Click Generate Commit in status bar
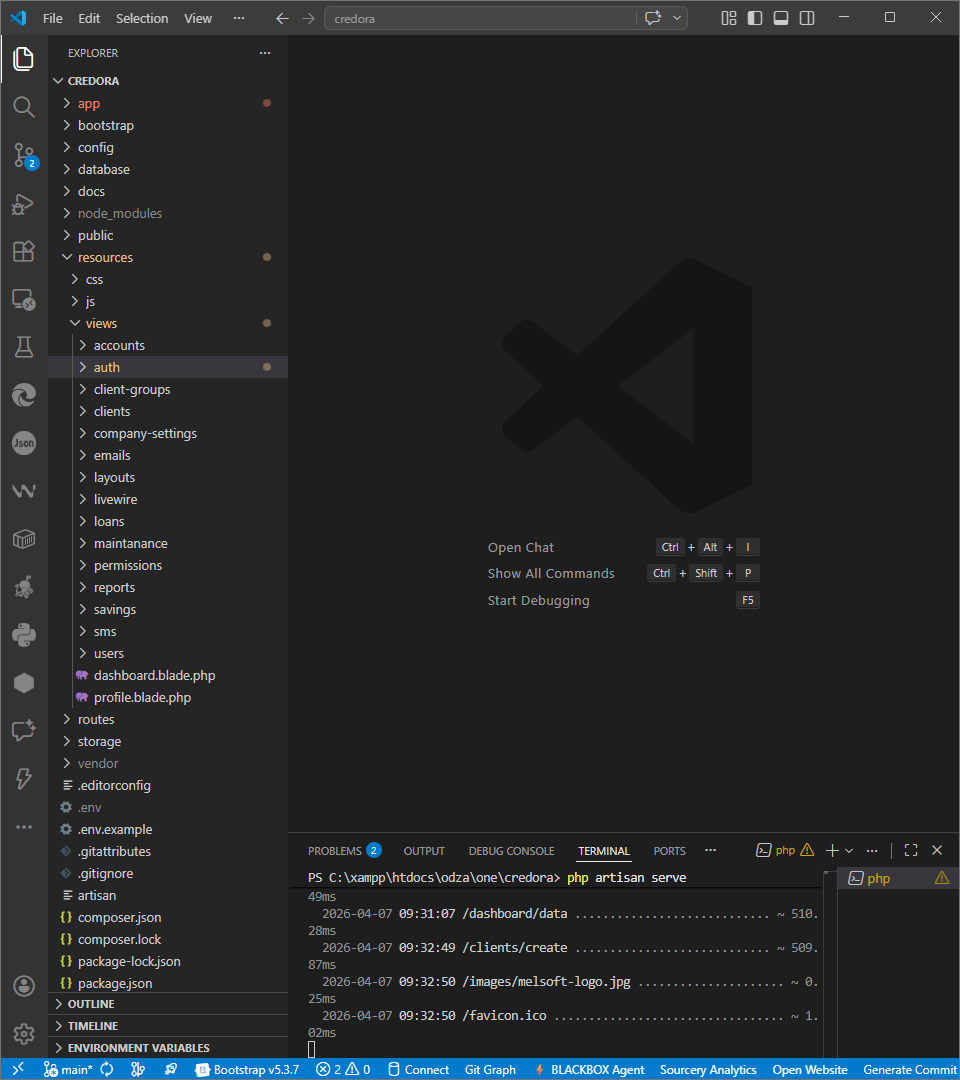Image resolution: width=960 pixels, height=1080 pixels. [909, 1069]
